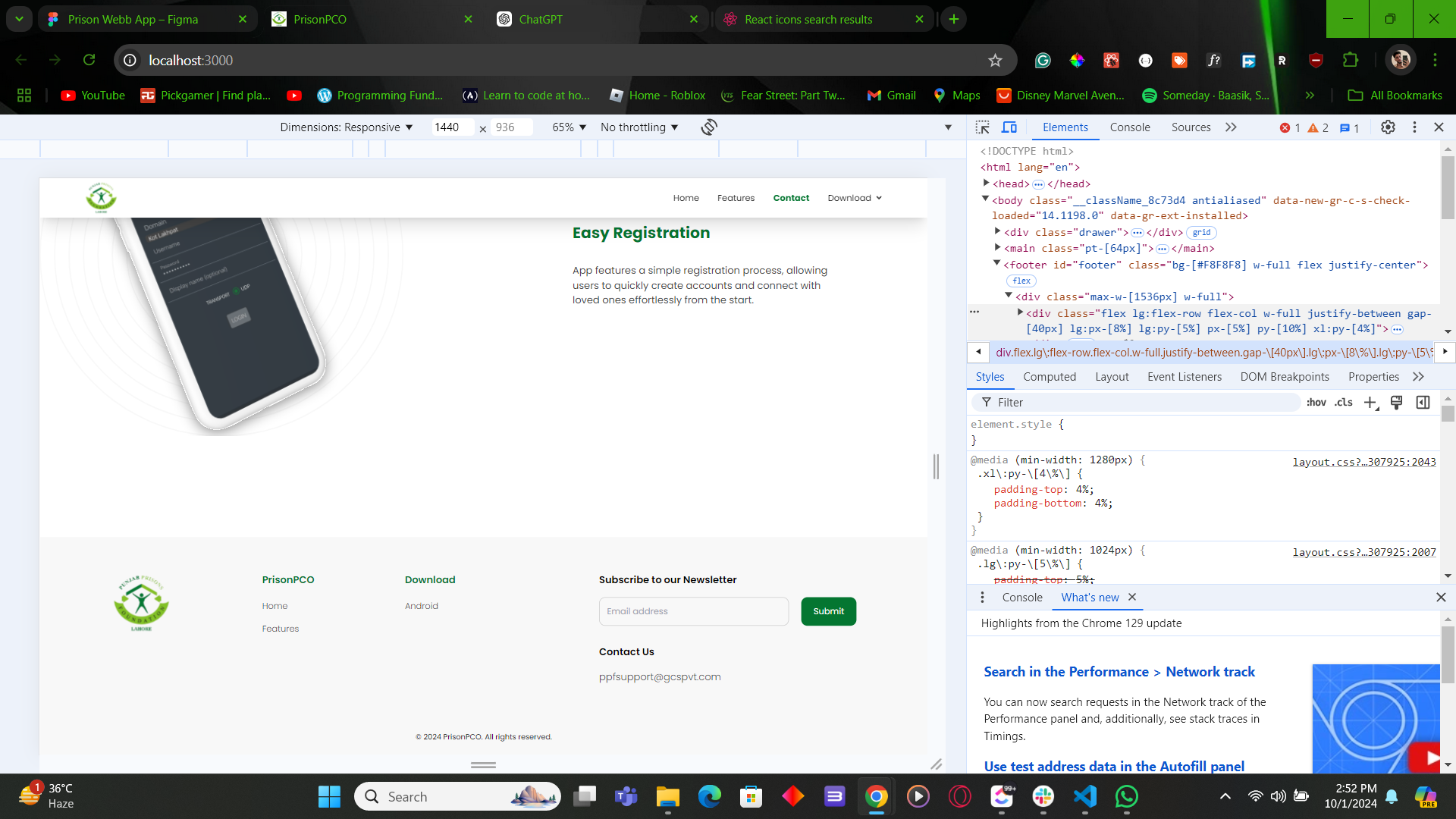The image size is (1456, 819).
Task: Toggle the :hov element state panel
Action: [x=1316, y=403]
